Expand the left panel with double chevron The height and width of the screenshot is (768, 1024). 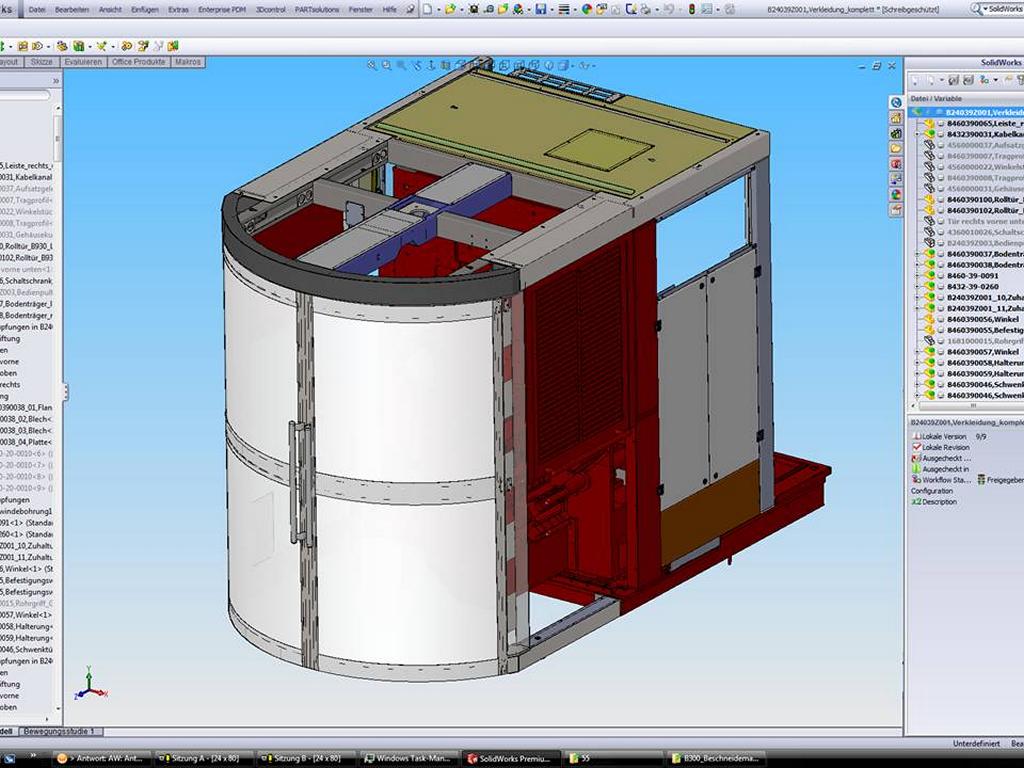56,81
